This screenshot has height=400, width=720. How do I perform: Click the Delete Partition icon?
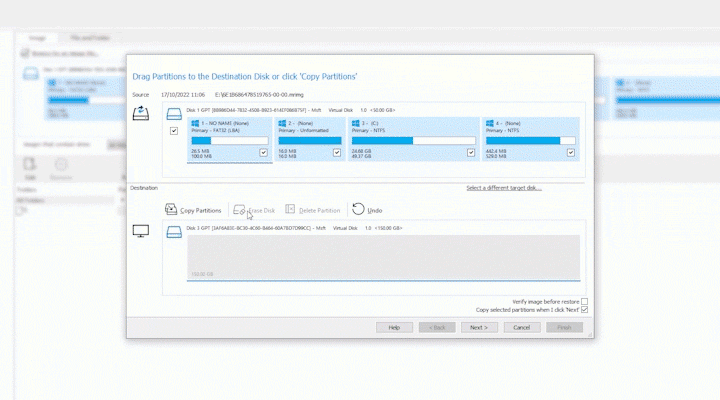[x=290, y=210]
